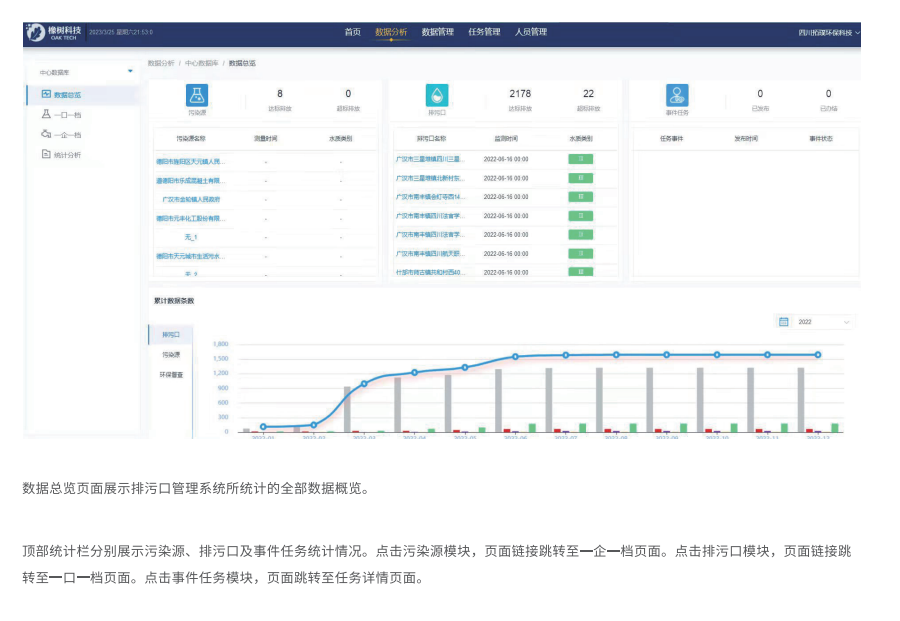
Task: Open the 四川拓璞环保科技 account dropdown
Action: click(828, 33)
